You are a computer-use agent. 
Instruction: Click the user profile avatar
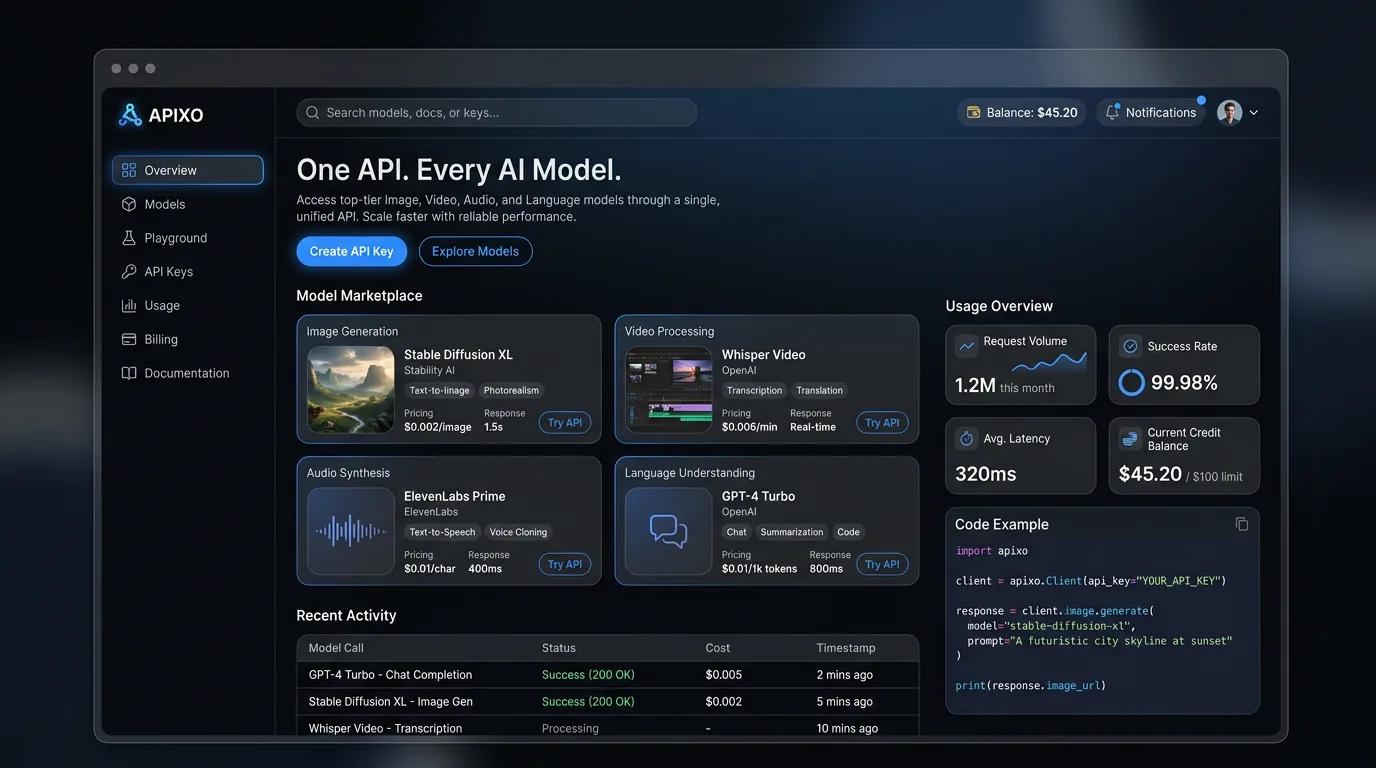[x=1230, y=113]
